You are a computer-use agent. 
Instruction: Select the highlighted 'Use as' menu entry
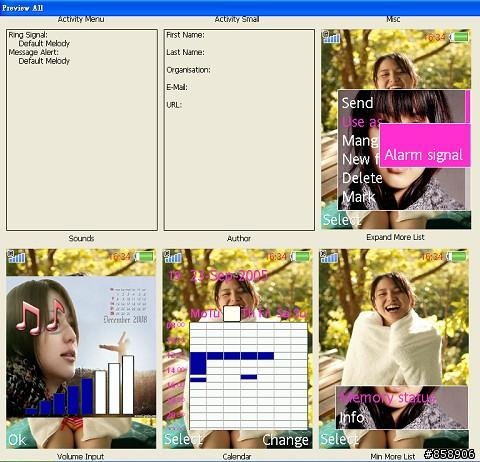tap(361, 122)
